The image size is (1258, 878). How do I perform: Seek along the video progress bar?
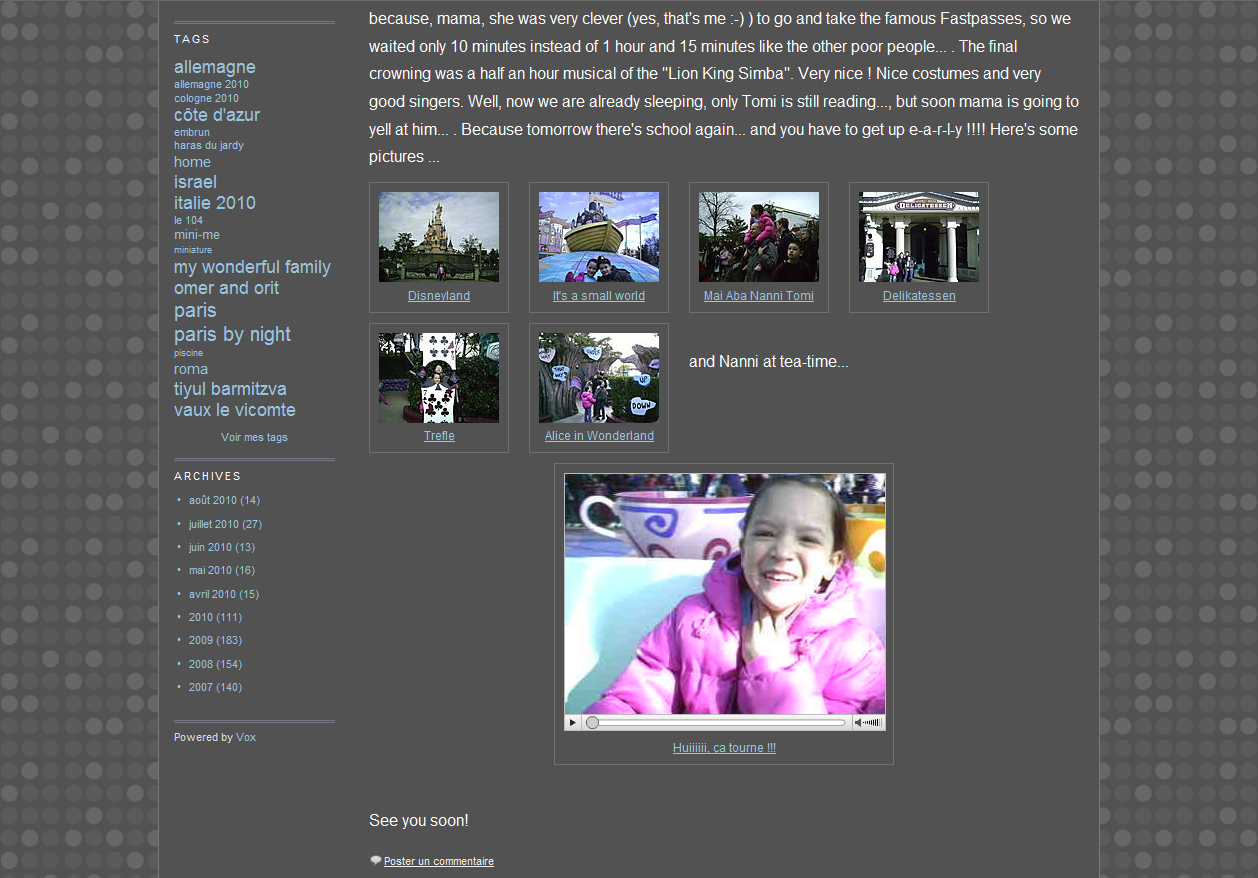(x=720, y=722)
